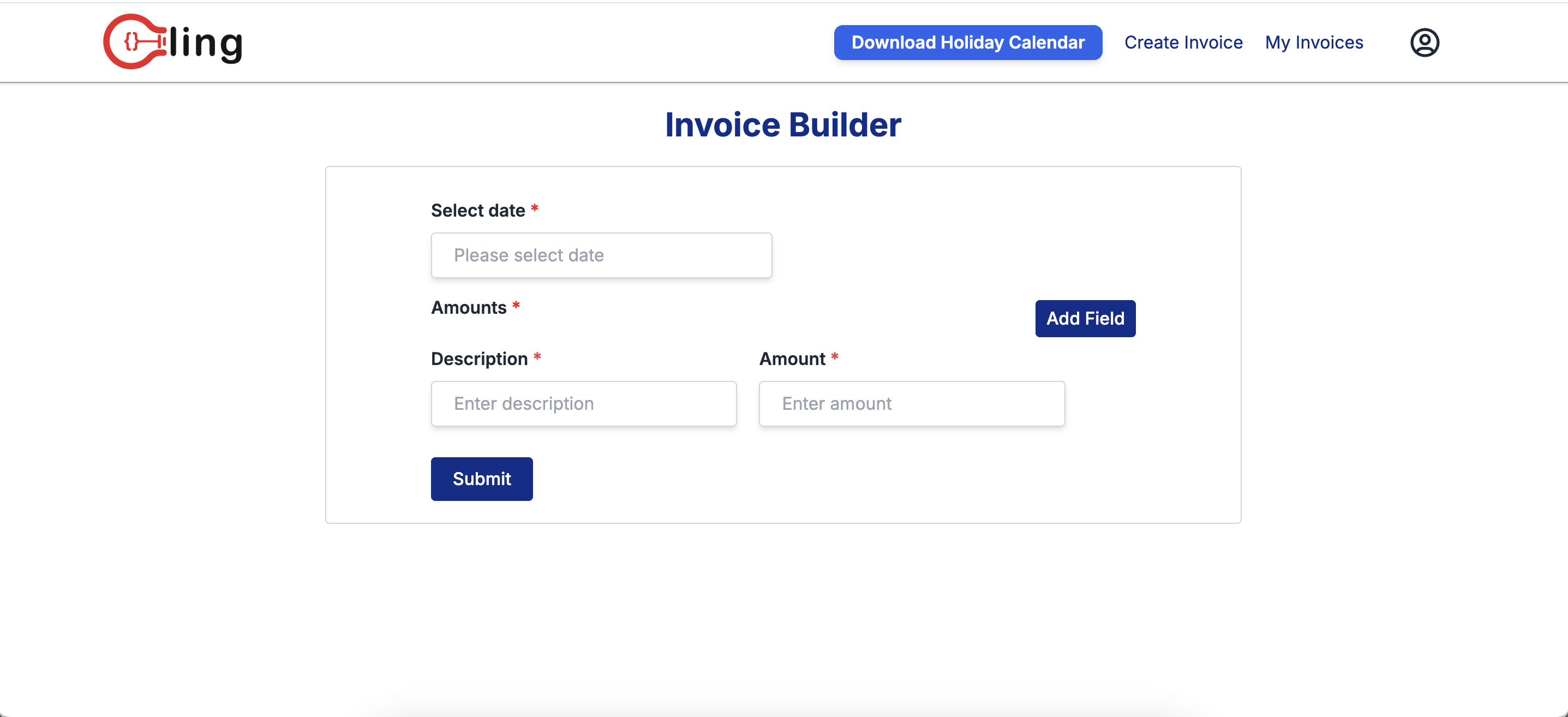1568x717 pixels.
Task: Click the Codeling logo
Action: pos(173,42)
